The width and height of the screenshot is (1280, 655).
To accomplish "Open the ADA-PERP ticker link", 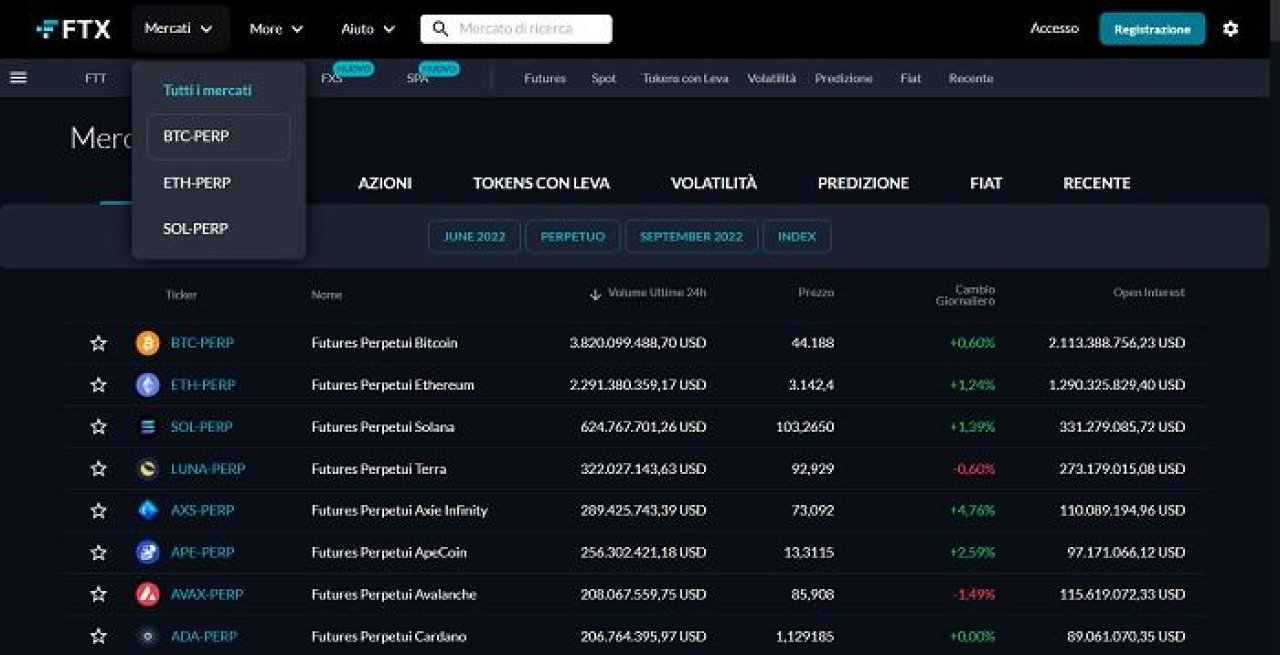I will (x=204, y=636).
